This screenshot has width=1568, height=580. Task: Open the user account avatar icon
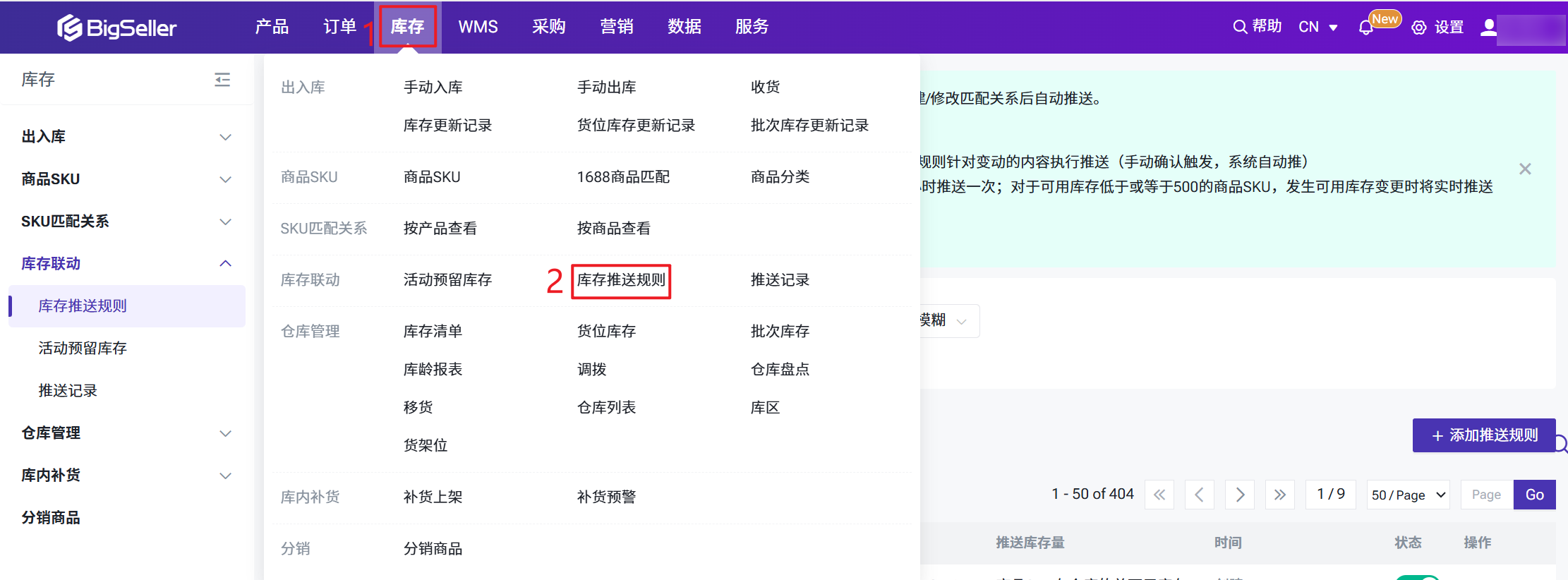click(x=1488, y=28)
